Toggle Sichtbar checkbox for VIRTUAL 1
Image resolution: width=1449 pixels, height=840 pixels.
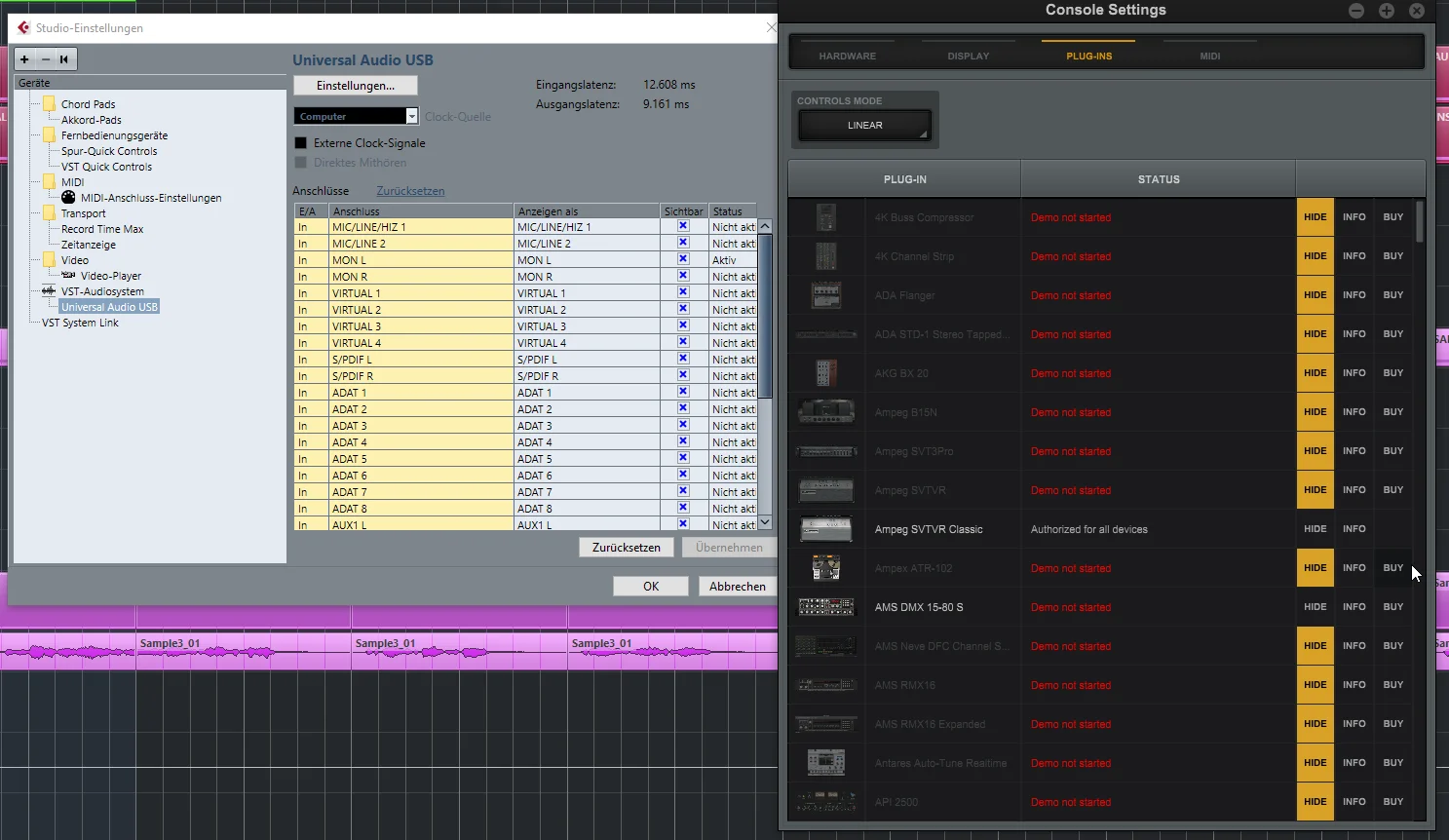pos(683,292)
